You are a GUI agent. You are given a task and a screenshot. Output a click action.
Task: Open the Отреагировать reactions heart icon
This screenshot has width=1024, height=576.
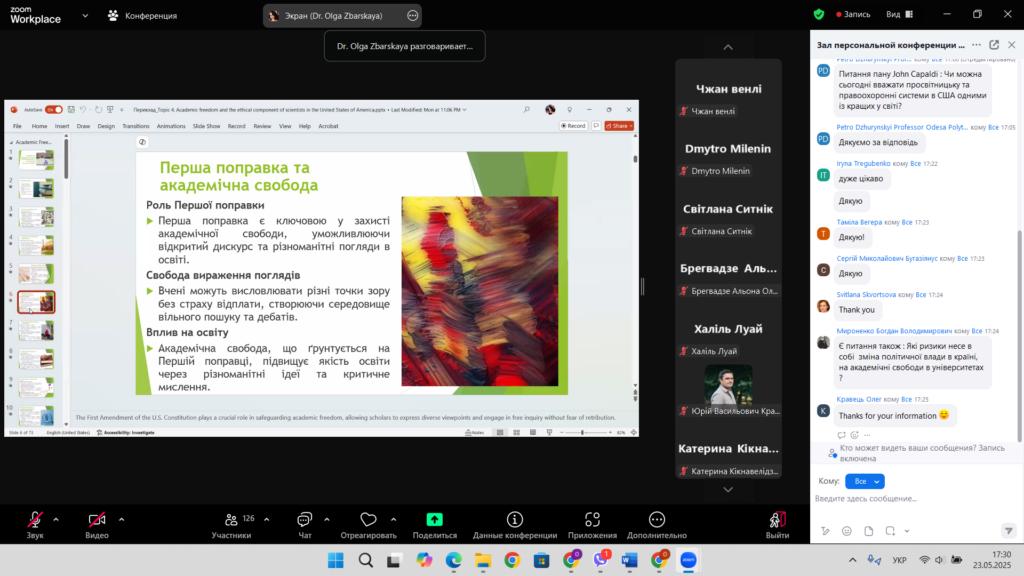coord(368,519)
